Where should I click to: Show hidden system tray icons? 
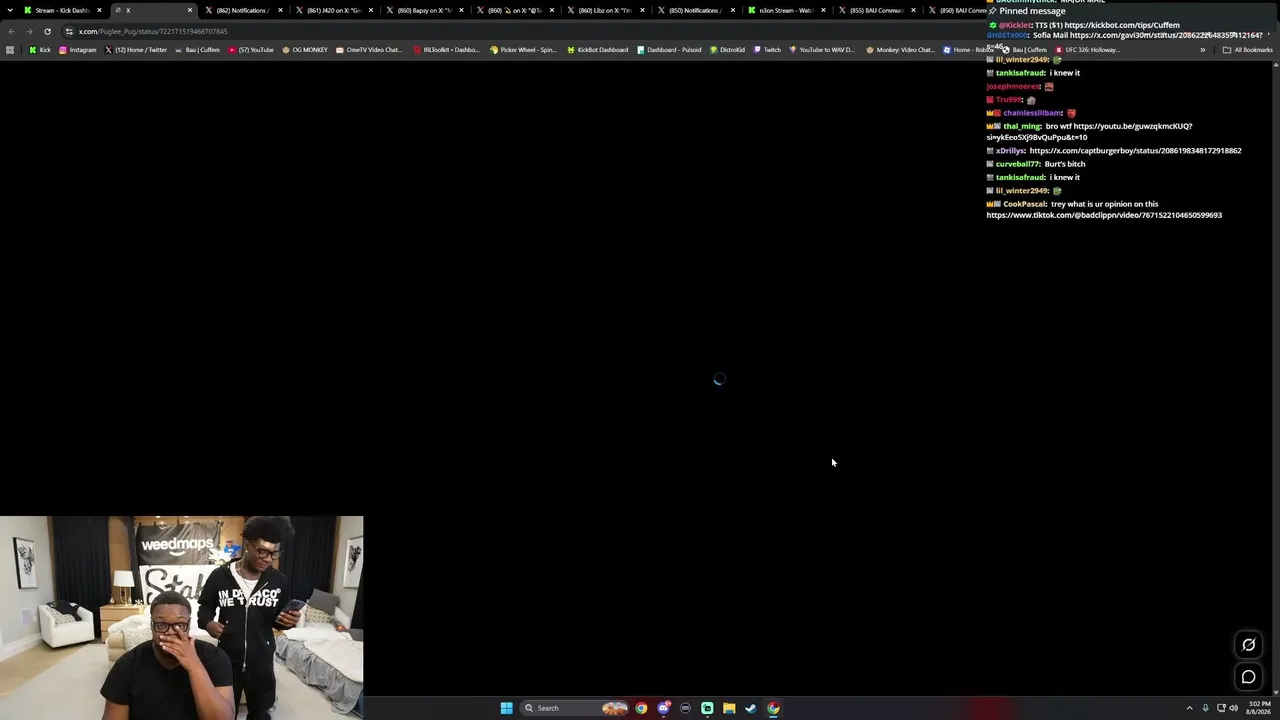1189,708
